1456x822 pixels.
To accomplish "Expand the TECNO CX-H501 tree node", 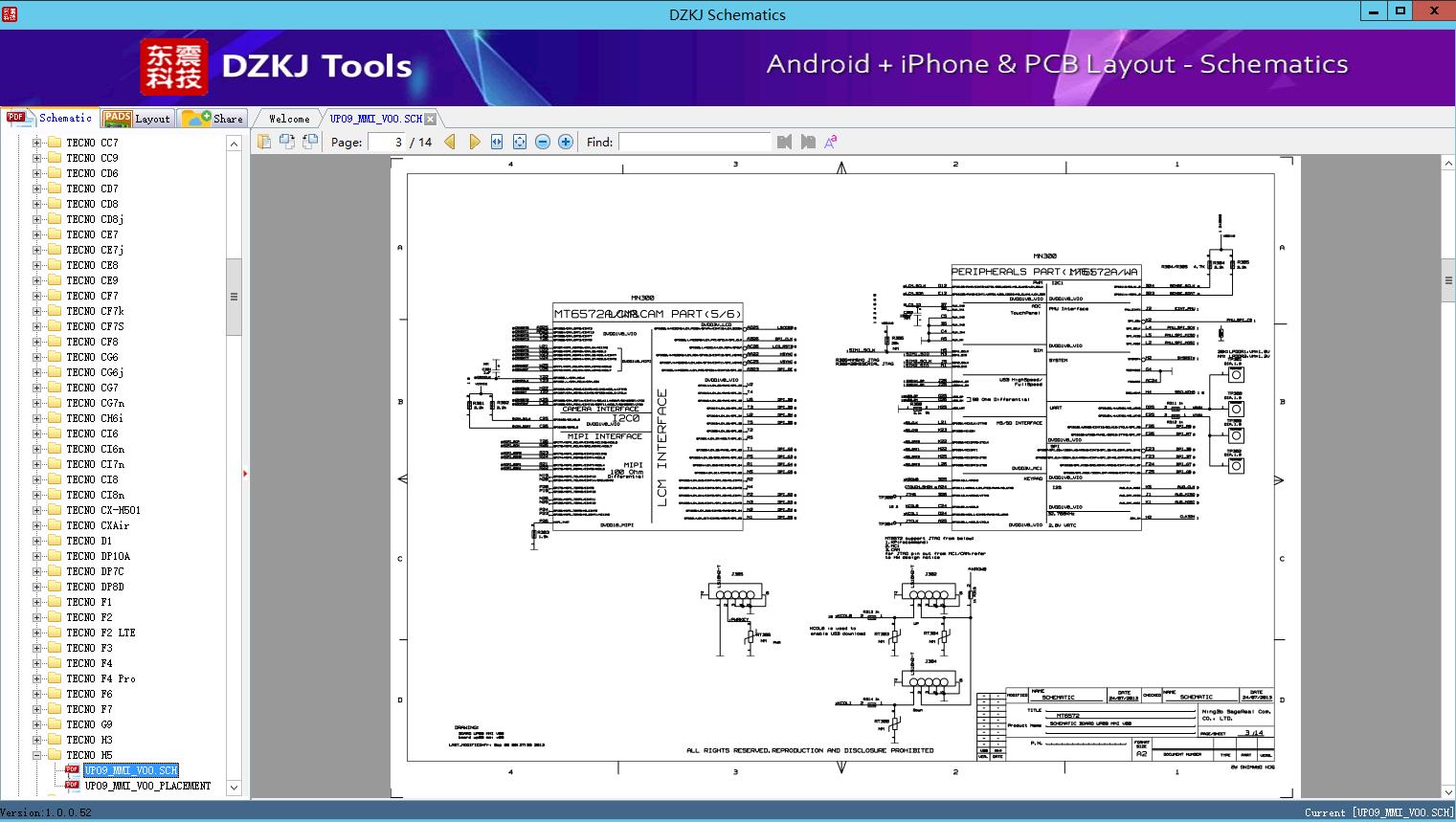I will coord(36,510).
